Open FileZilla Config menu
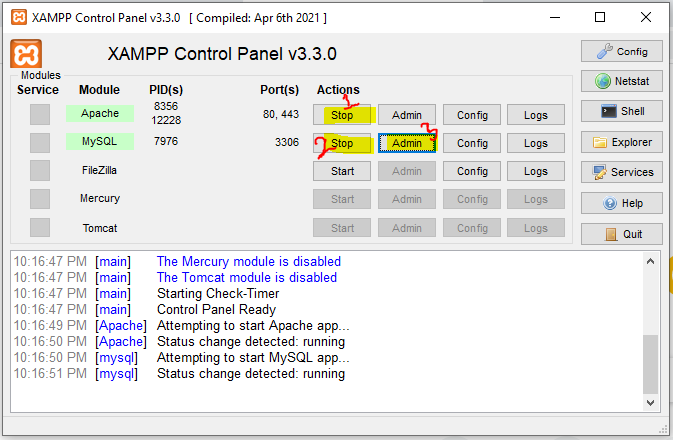The width and height of the screenshot is (673, 440). coord(472,171)
